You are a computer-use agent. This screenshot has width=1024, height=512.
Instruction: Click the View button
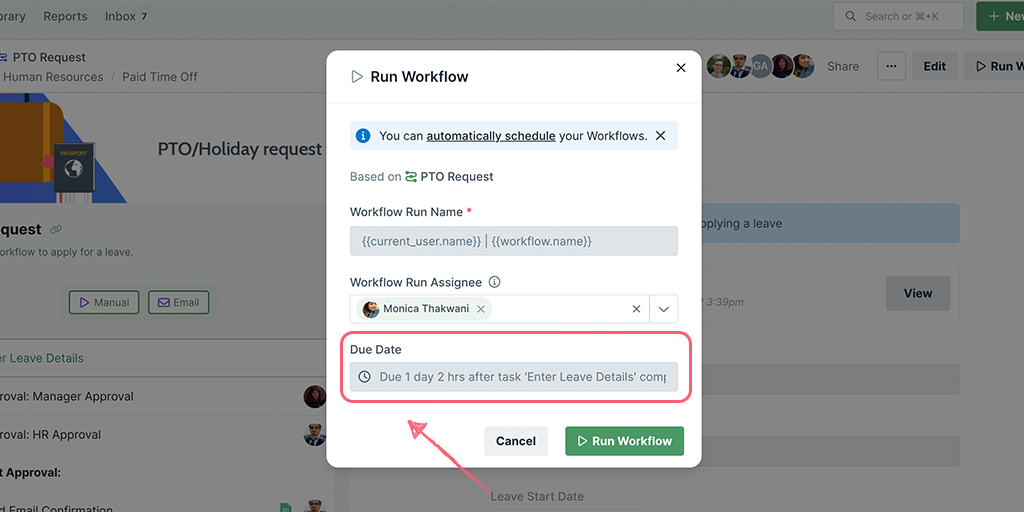pyautogui.click(x=917, y=293)
